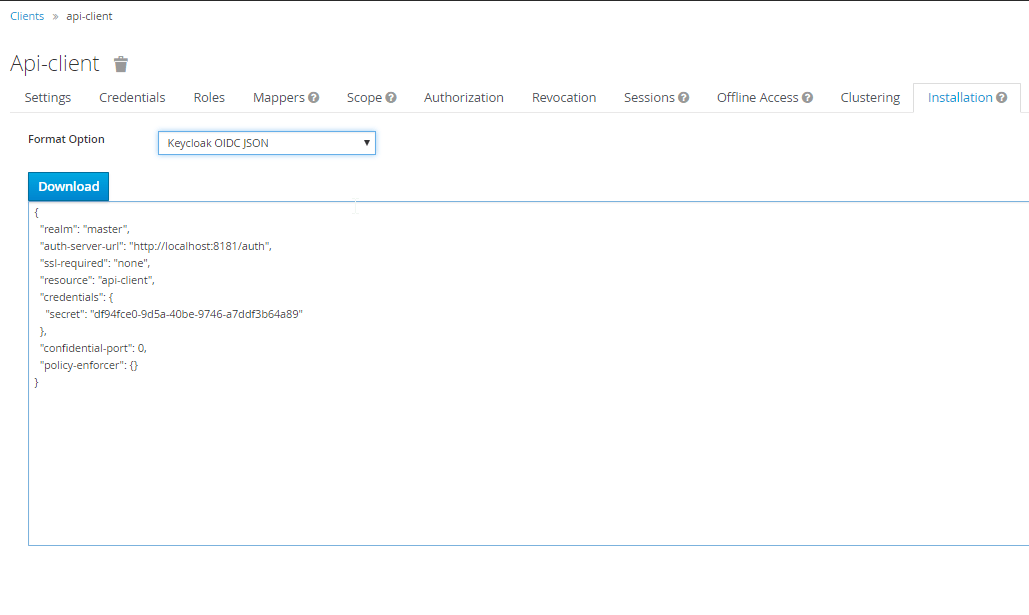
Task: Click help icon next to Installation
Action: click(1001, 98)
